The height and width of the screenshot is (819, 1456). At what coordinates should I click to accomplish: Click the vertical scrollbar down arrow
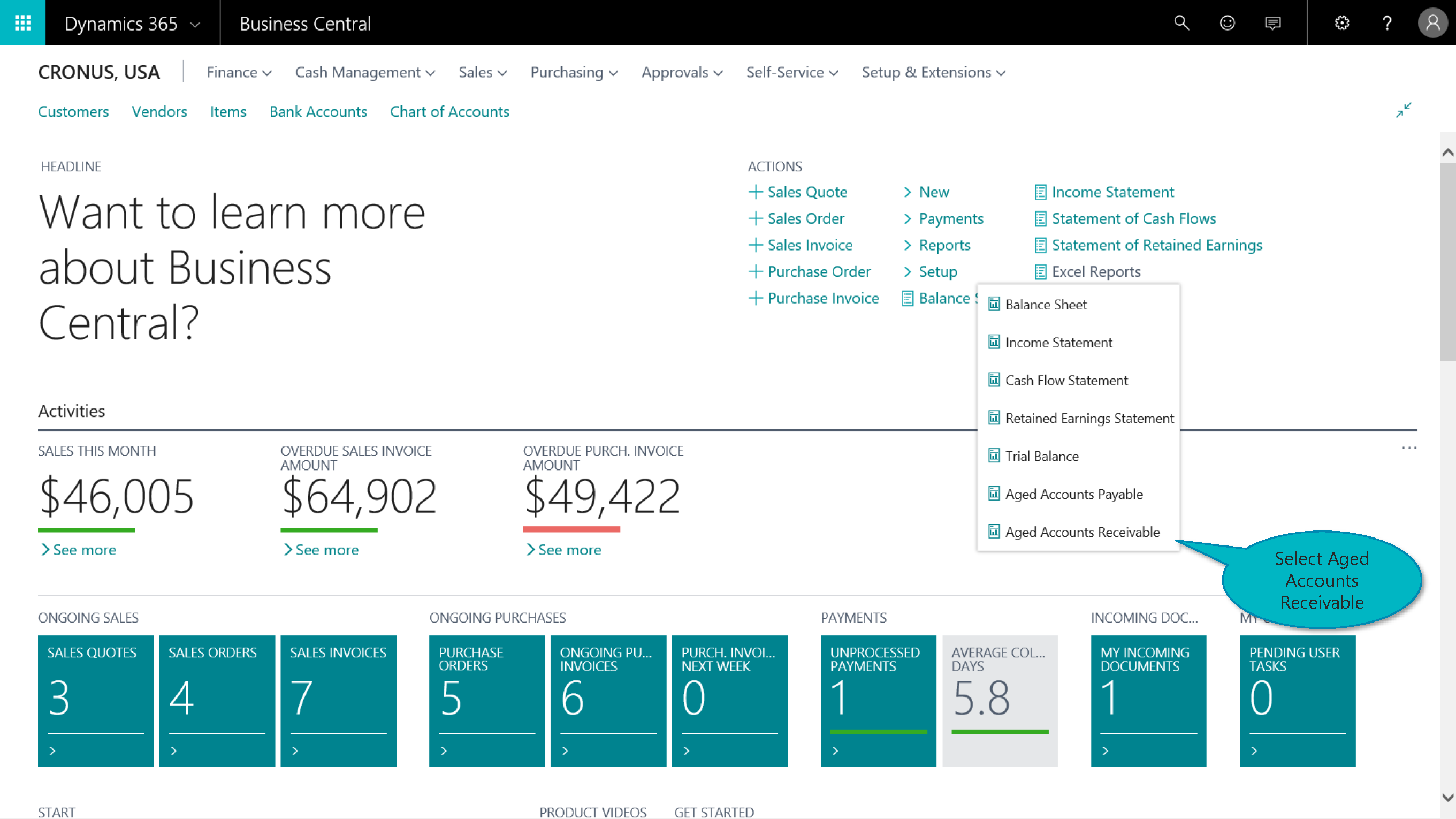tap(1447, 798)
